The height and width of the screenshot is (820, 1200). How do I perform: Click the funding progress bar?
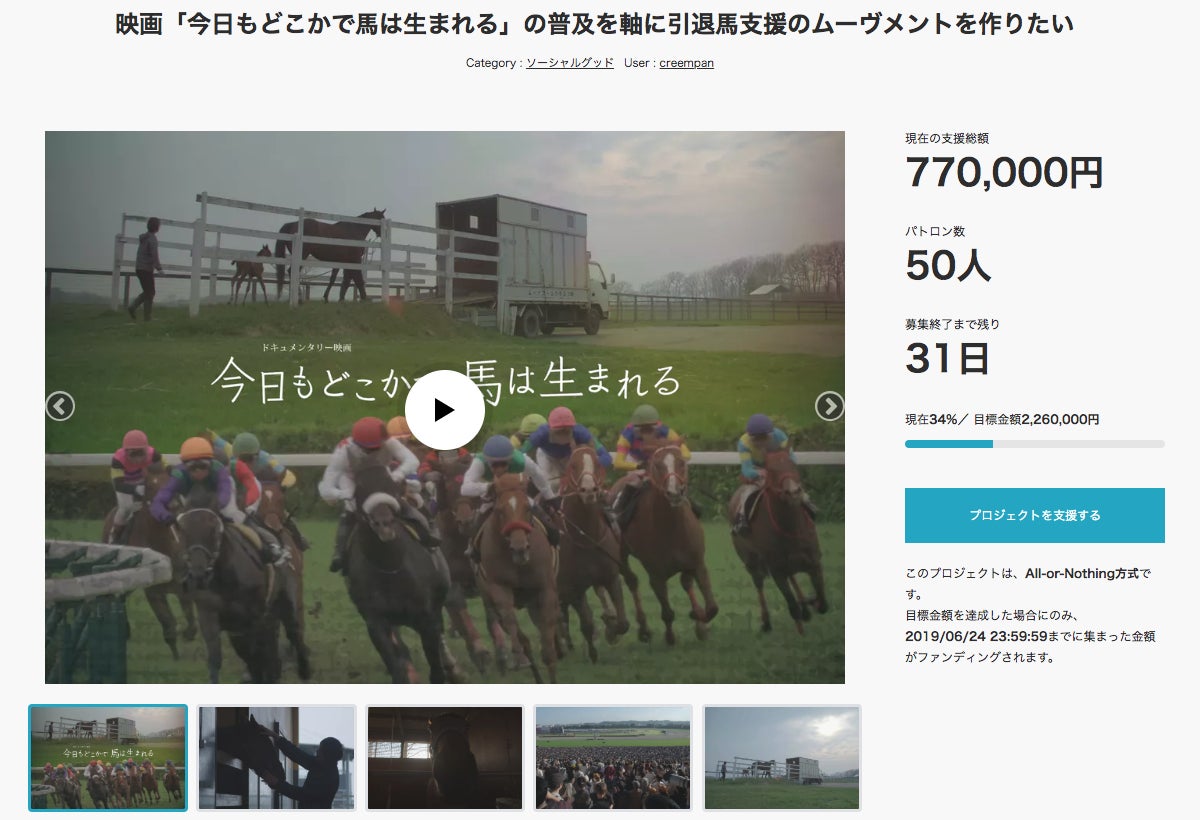(x=1035, y=444)
